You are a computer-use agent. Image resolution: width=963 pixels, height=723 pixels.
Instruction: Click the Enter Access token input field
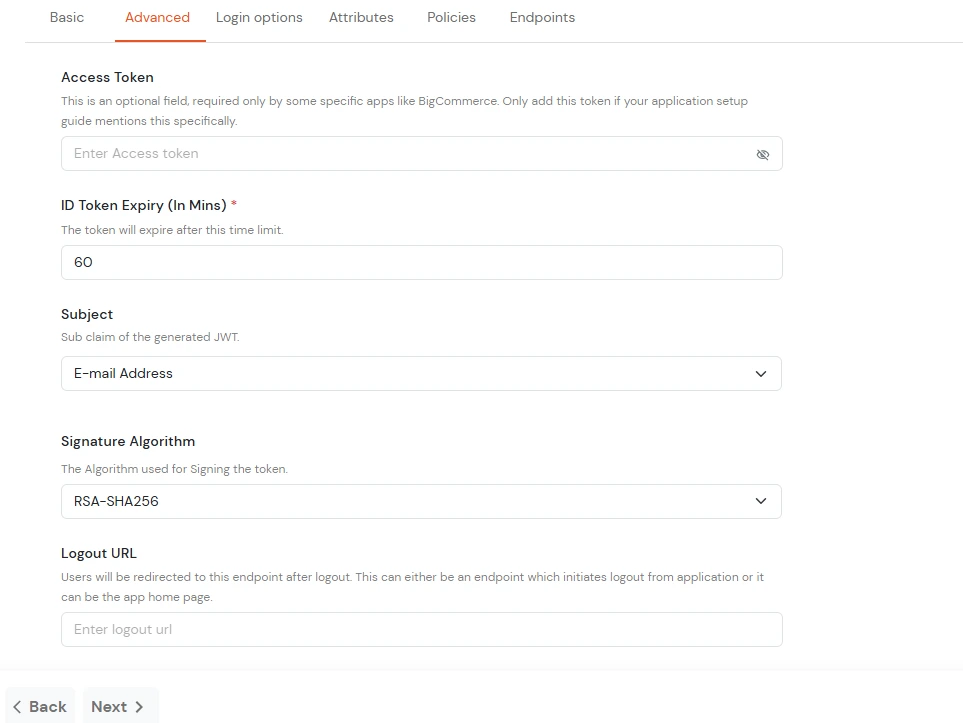(x=400, y=154)
